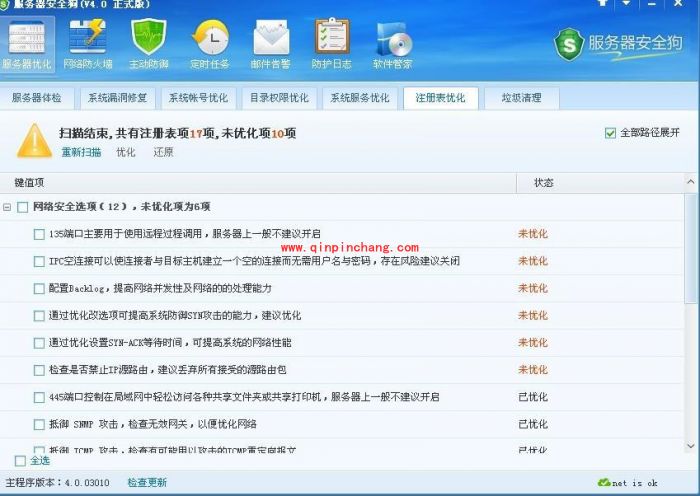Collapse the 网络安全选项 tree group
Image resolution: width=700 pixels, height=496 pixels.
(x=8, y=207)
